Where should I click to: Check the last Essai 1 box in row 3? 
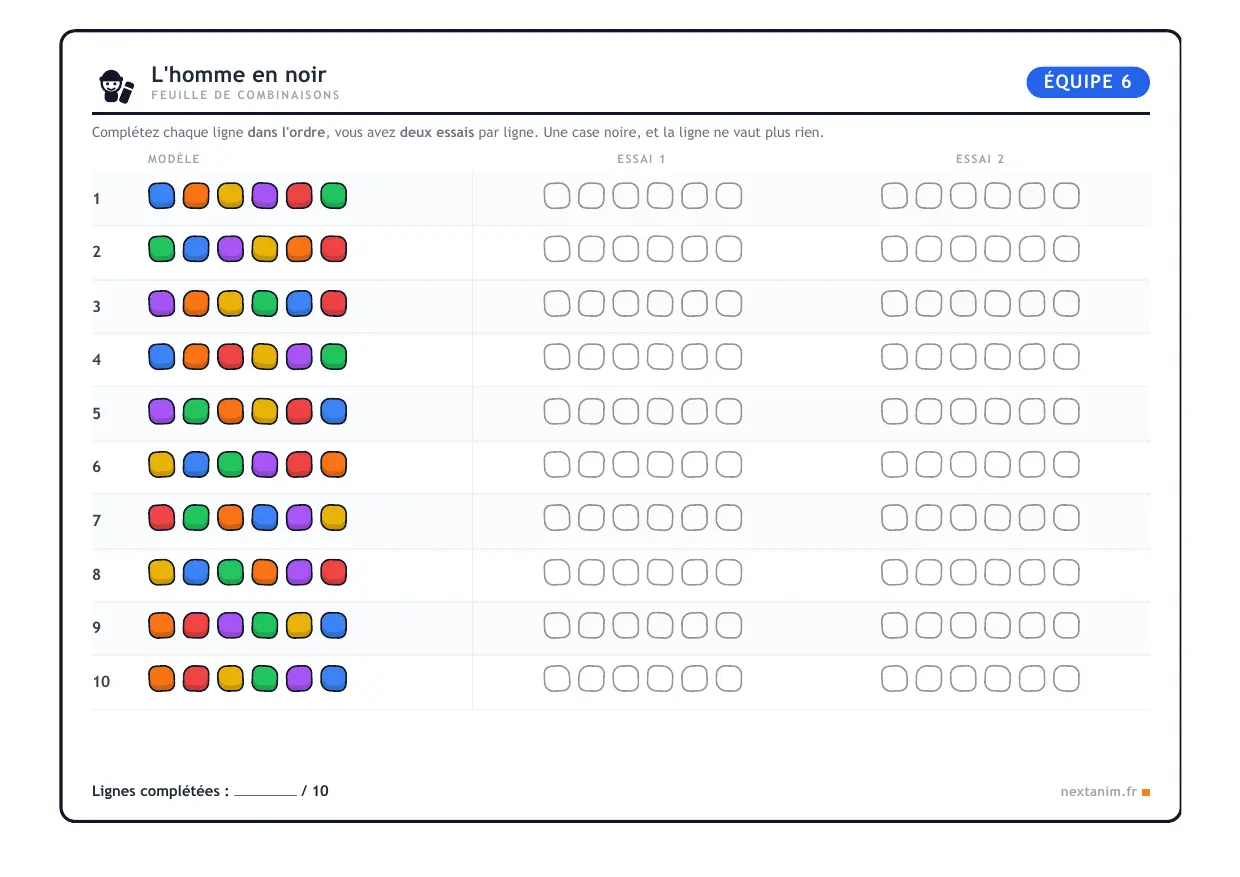point(729,303)
